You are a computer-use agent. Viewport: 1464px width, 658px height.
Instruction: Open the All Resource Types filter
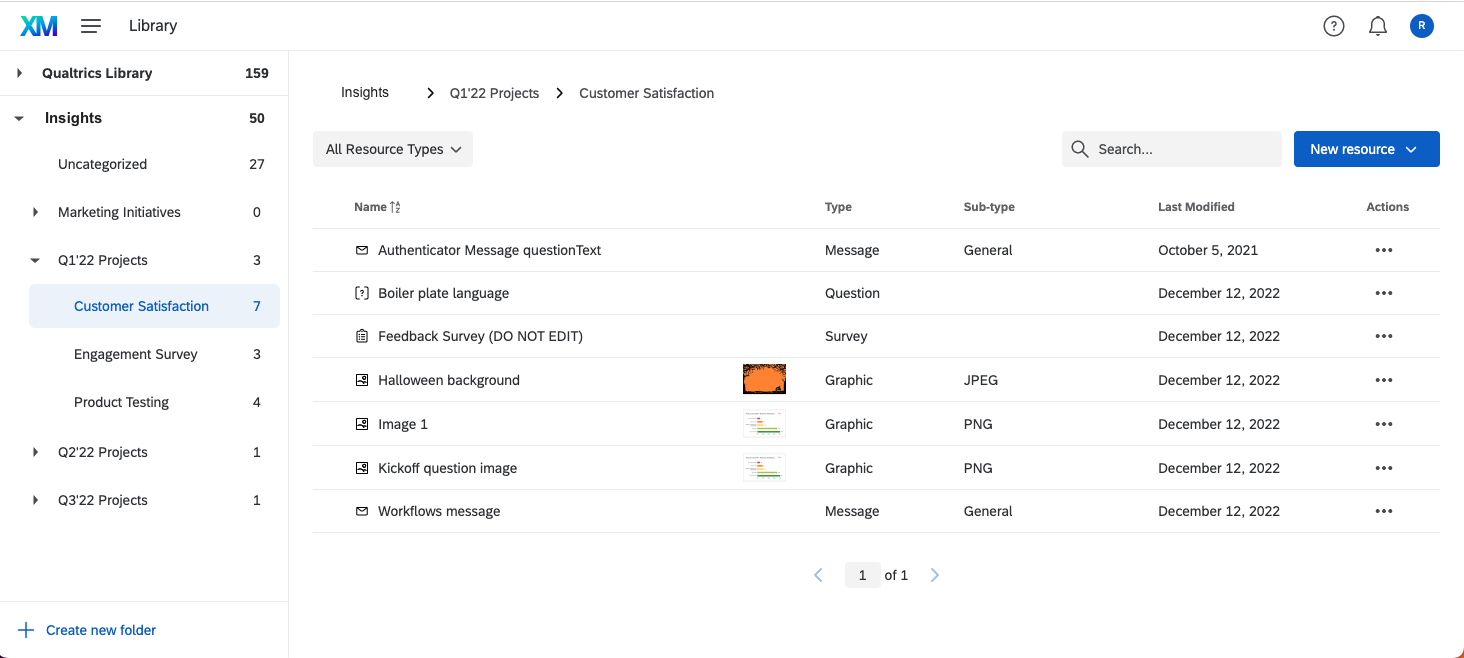(x=392, y=148)
